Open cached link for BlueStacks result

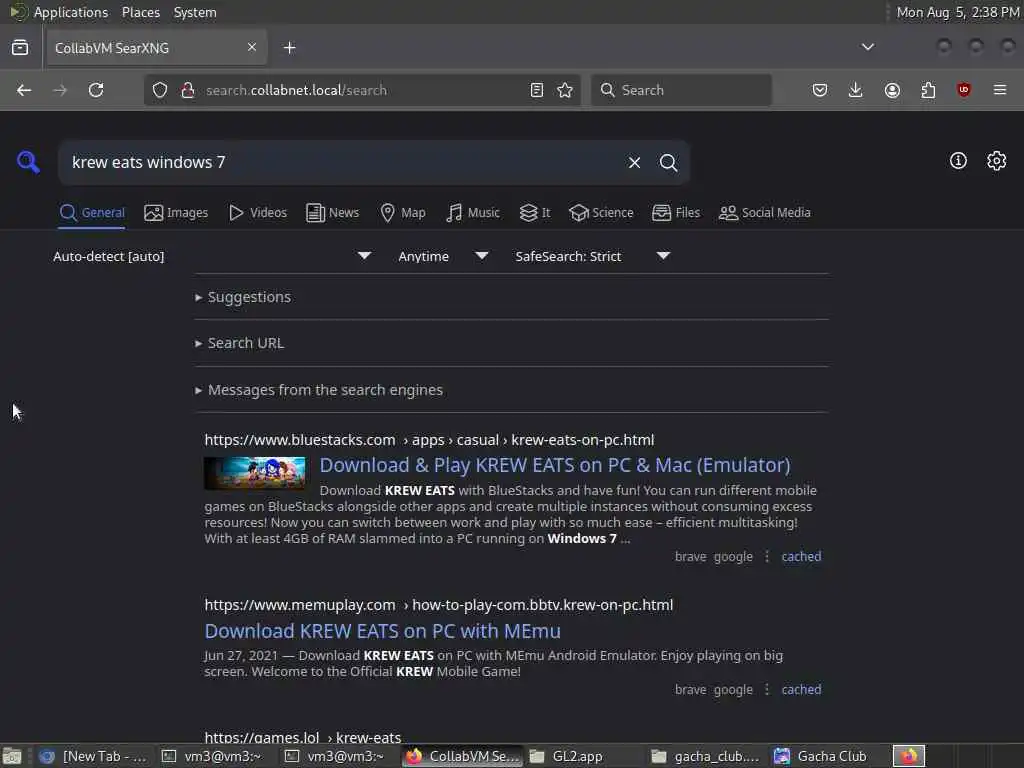[801, 556]
